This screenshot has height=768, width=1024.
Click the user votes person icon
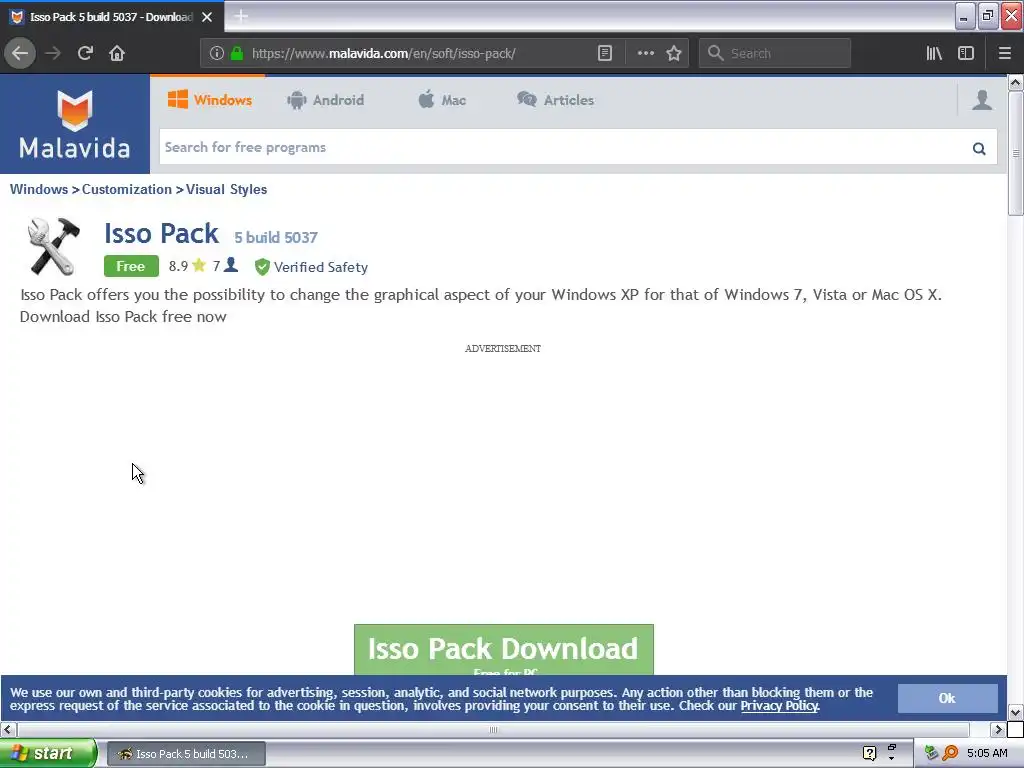click(x=231, y=264)
